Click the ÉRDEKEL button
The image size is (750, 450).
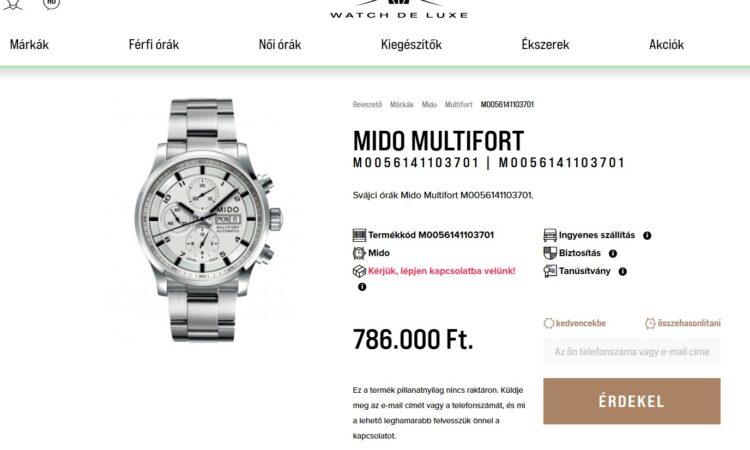(x=632, y=401)
